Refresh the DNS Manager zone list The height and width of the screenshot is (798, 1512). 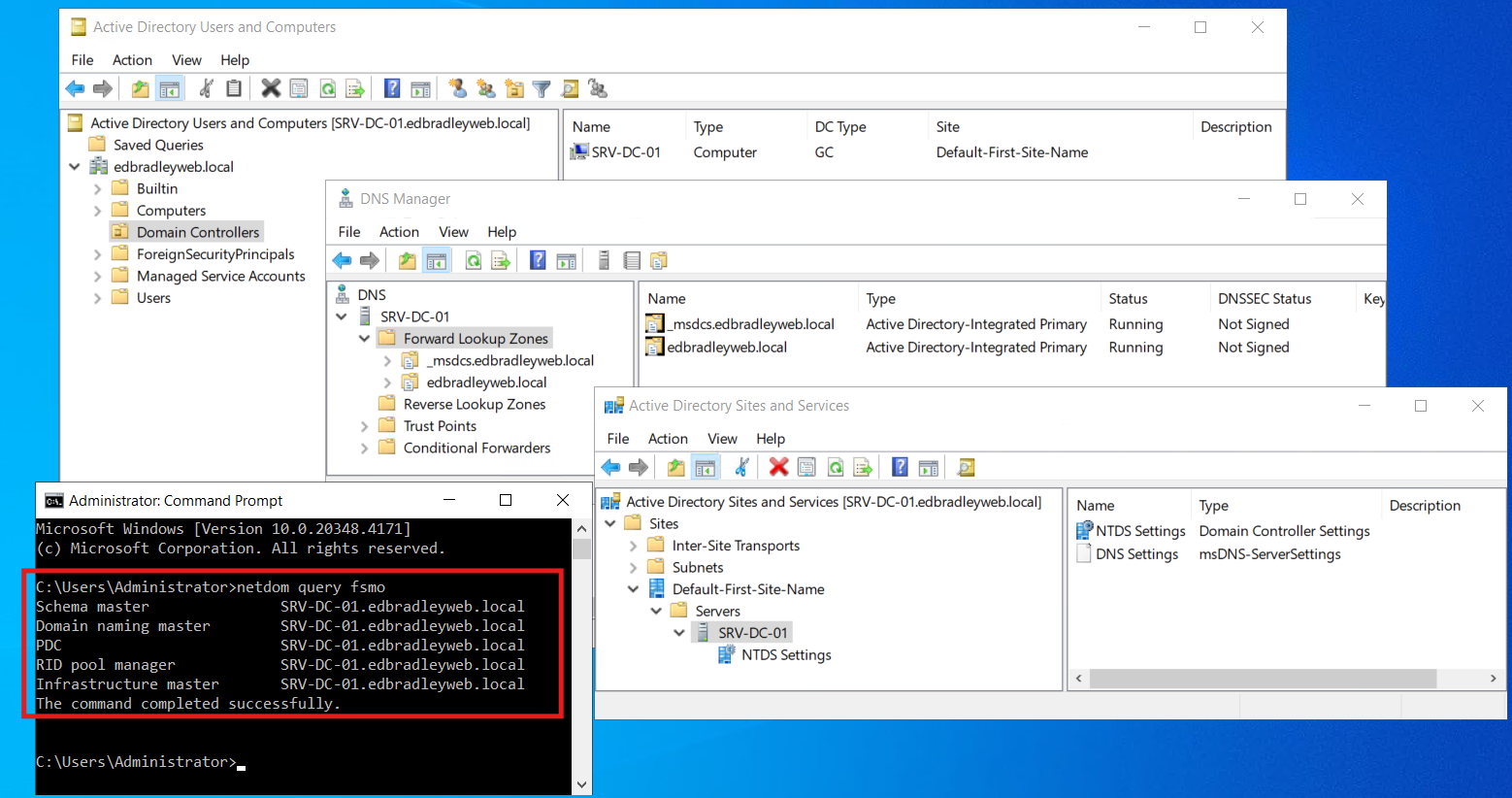[475, 259]
